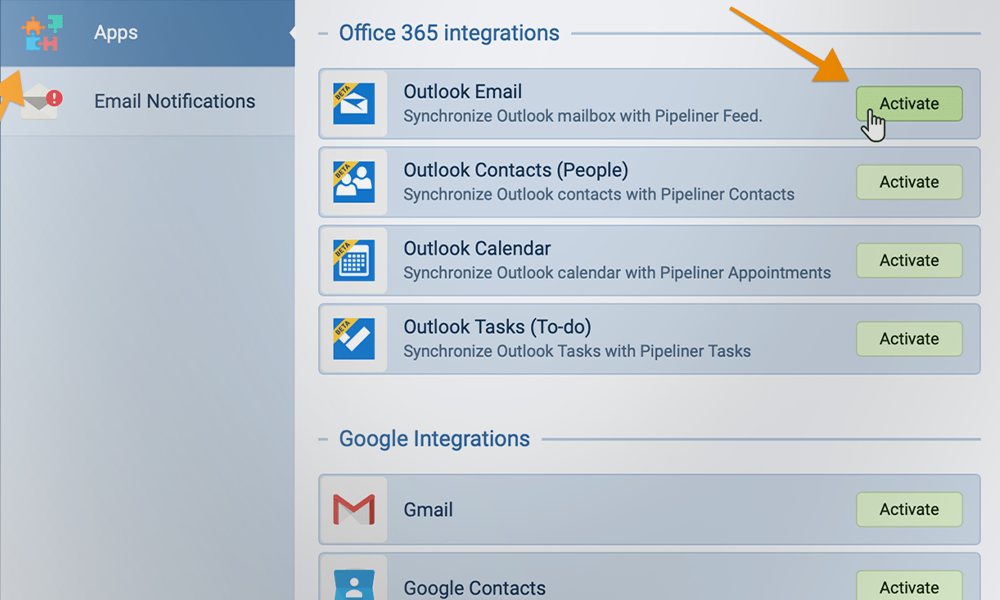Click the Outlook Email title text

coord(462,92)
